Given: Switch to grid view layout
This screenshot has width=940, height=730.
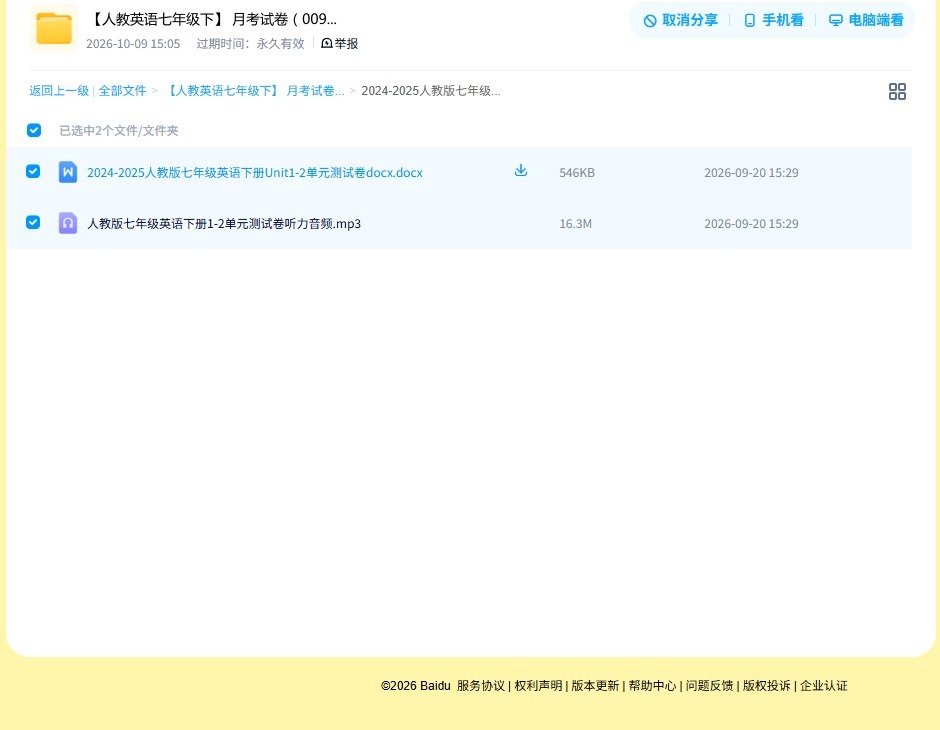Looking at the screenshot, I should pyautogui.click(x=897, y=91).
